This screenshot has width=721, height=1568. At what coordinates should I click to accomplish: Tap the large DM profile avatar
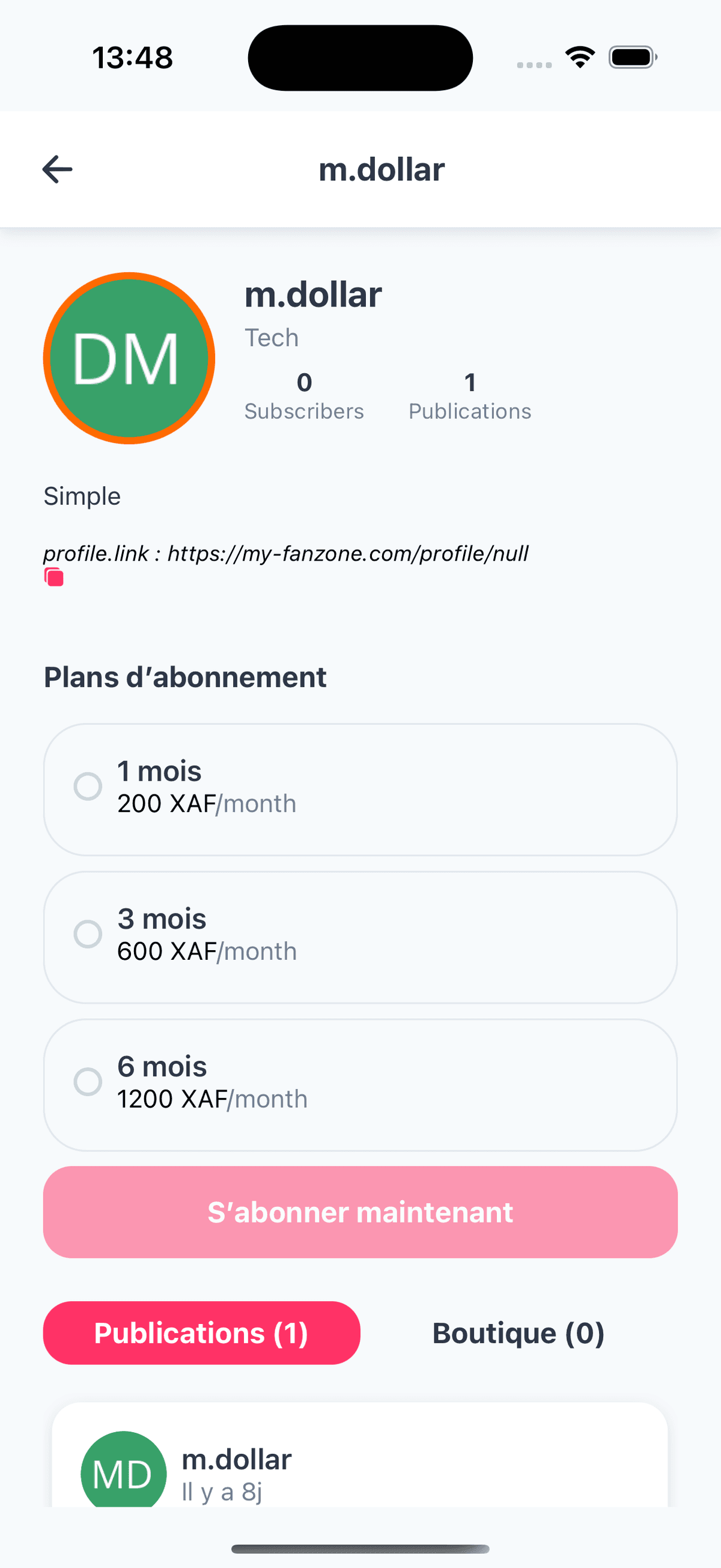(129, 359)
